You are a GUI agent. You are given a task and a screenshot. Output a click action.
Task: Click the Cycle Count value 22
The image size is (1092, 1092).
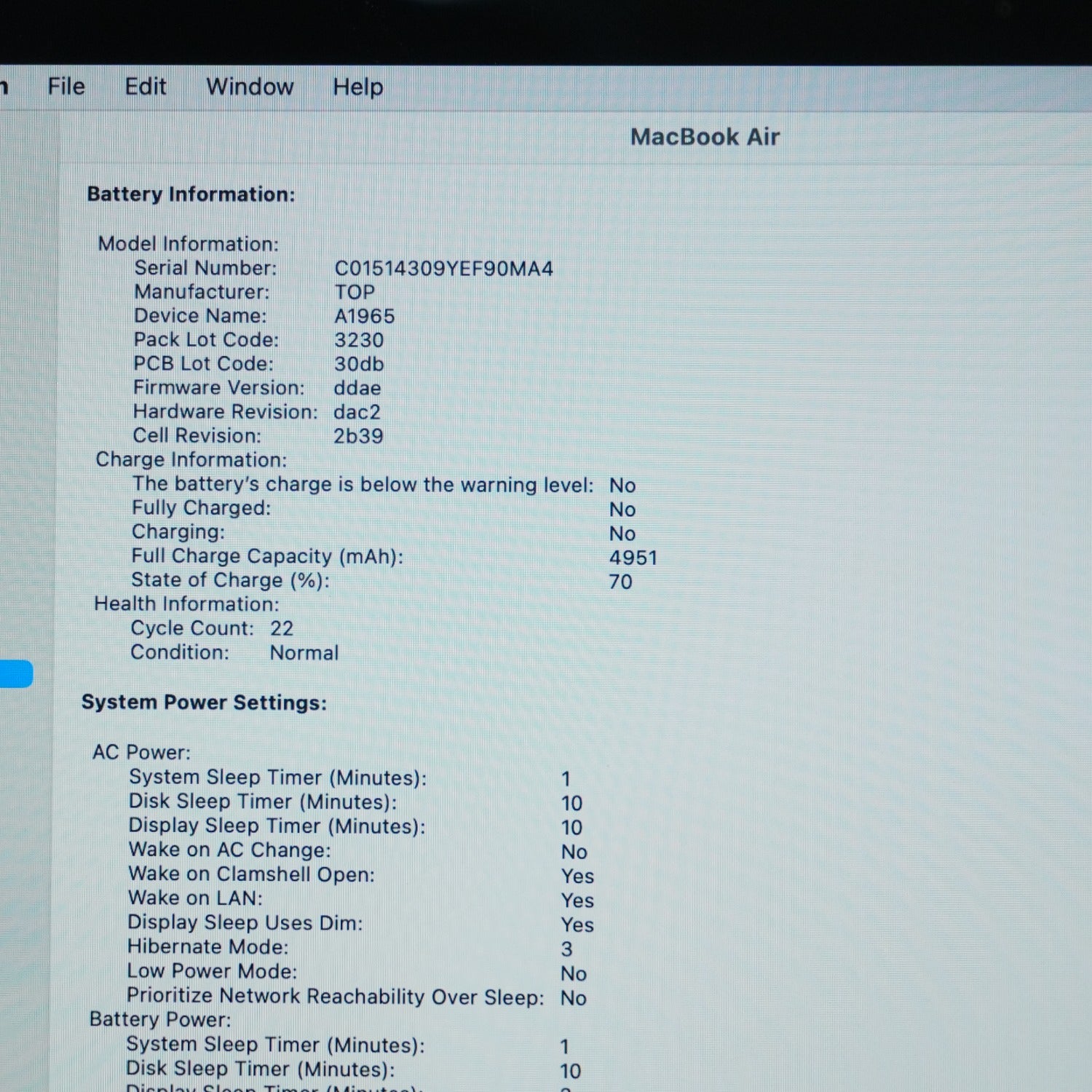282,628
